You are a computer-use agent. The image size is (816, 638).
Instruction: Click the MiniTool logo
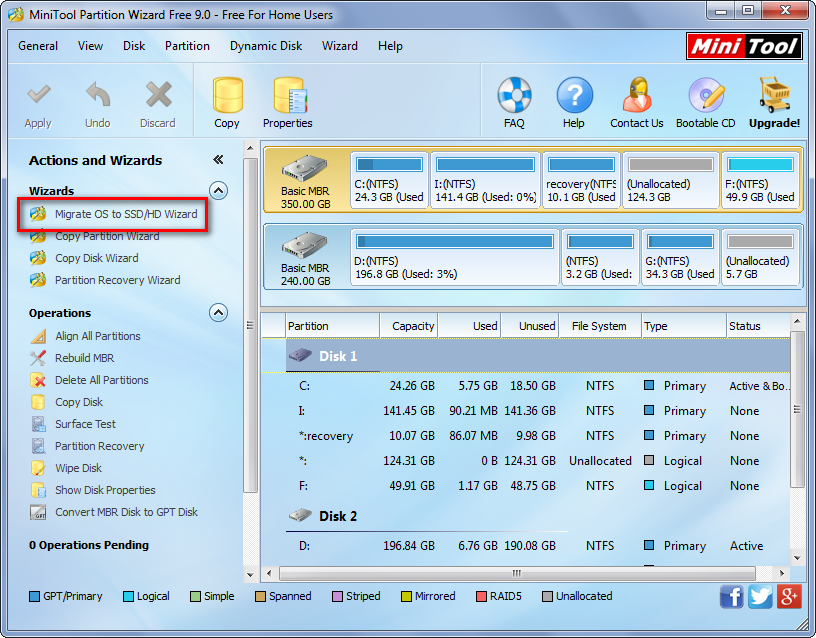tap(744, 47)
